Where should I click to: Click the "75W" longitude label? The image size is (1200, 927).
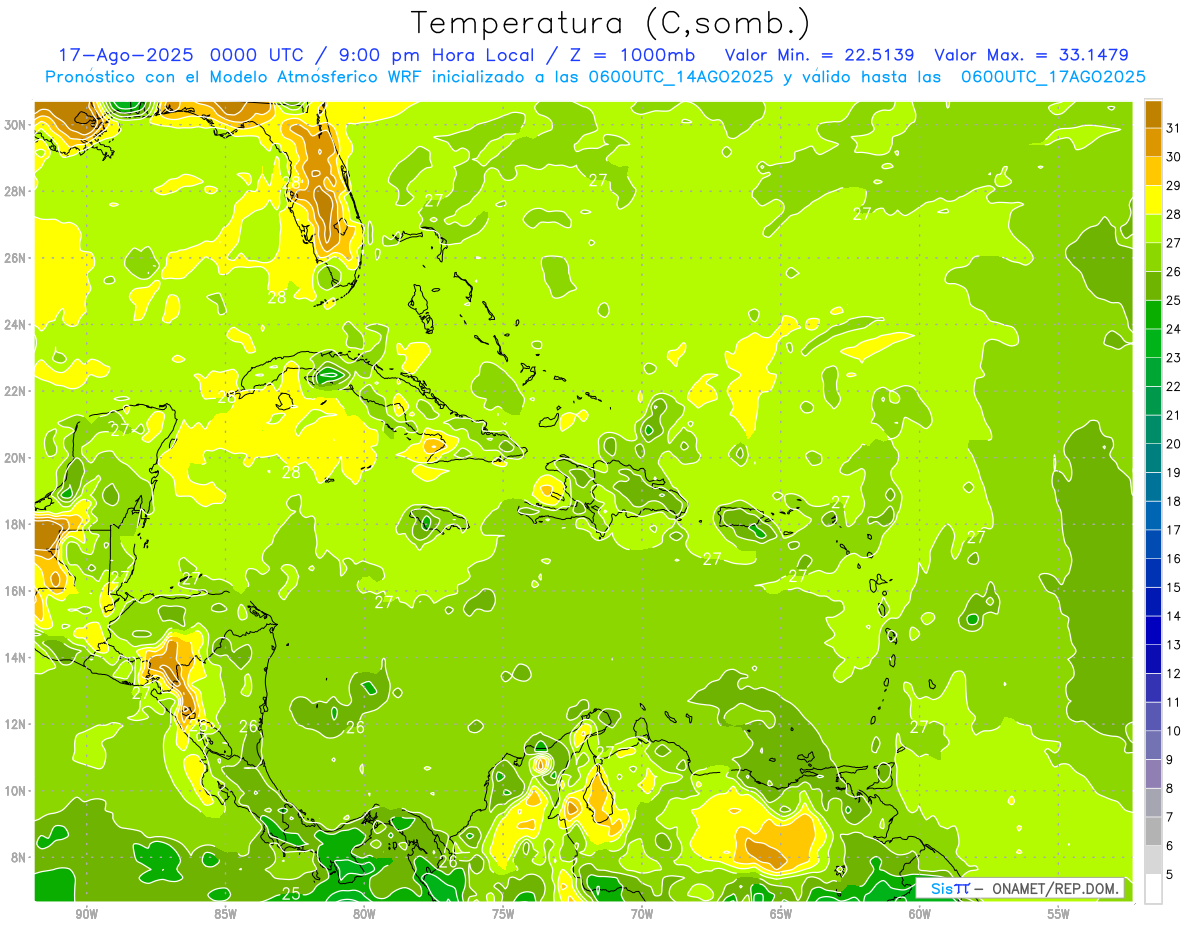point(503,914)
